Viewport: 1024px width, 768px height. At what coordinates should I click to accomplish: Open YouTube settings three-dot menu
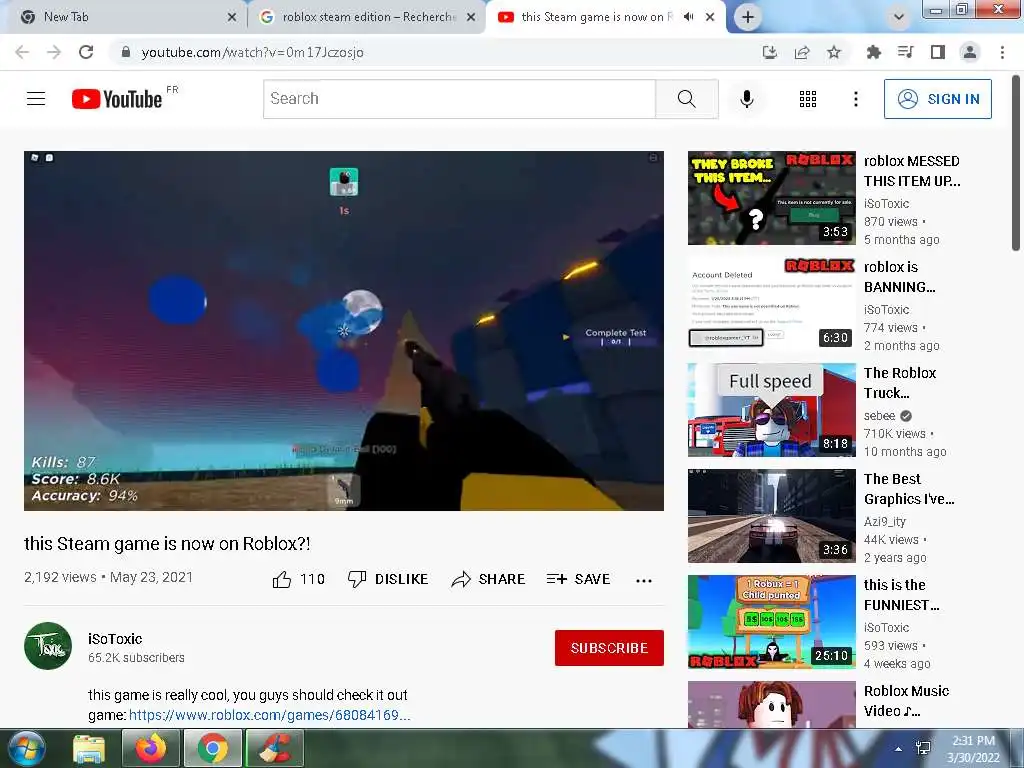pyautogui.click(x=856, y=99)
